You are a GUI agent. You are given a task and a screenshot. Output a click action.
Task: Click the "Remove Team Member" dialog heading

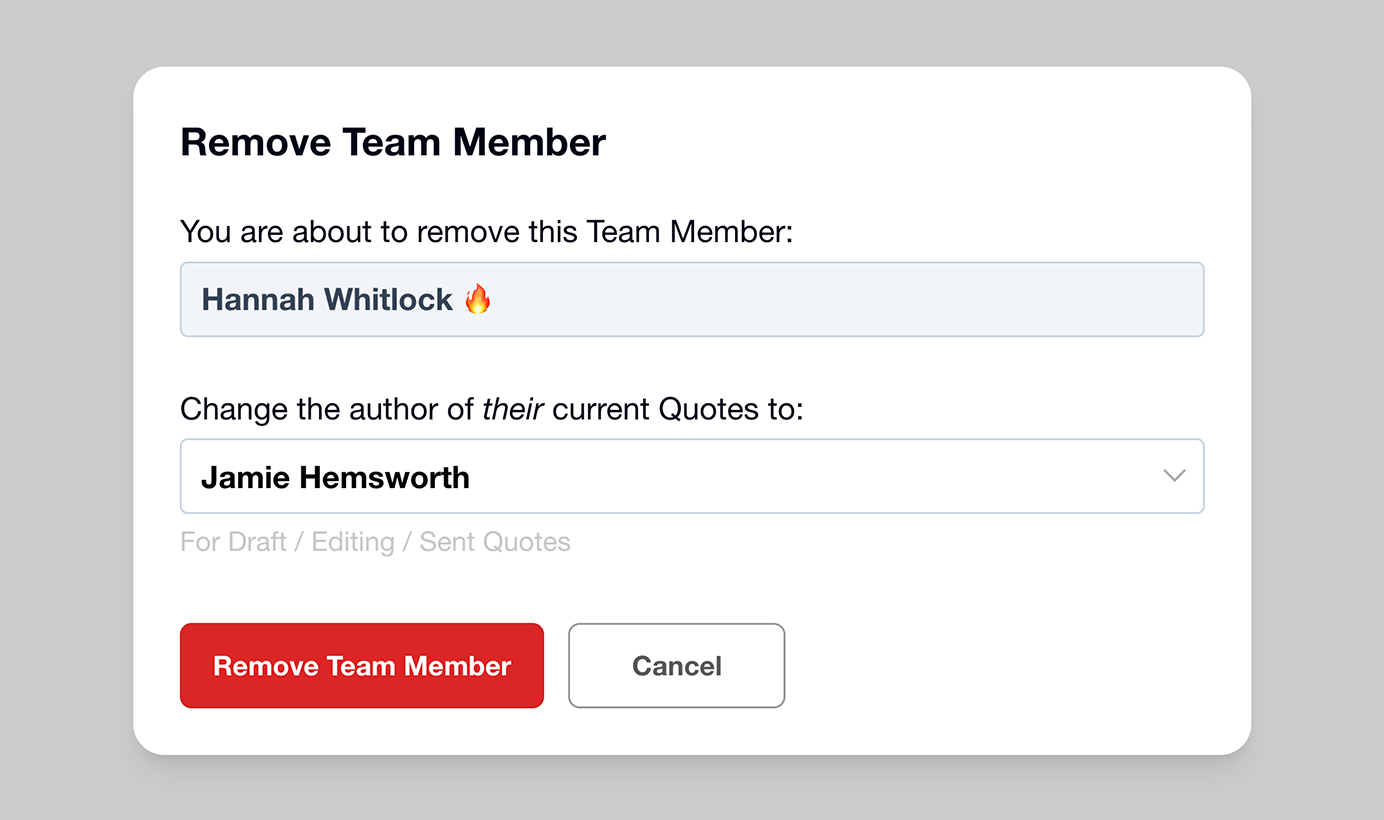[x=393, y=142]
